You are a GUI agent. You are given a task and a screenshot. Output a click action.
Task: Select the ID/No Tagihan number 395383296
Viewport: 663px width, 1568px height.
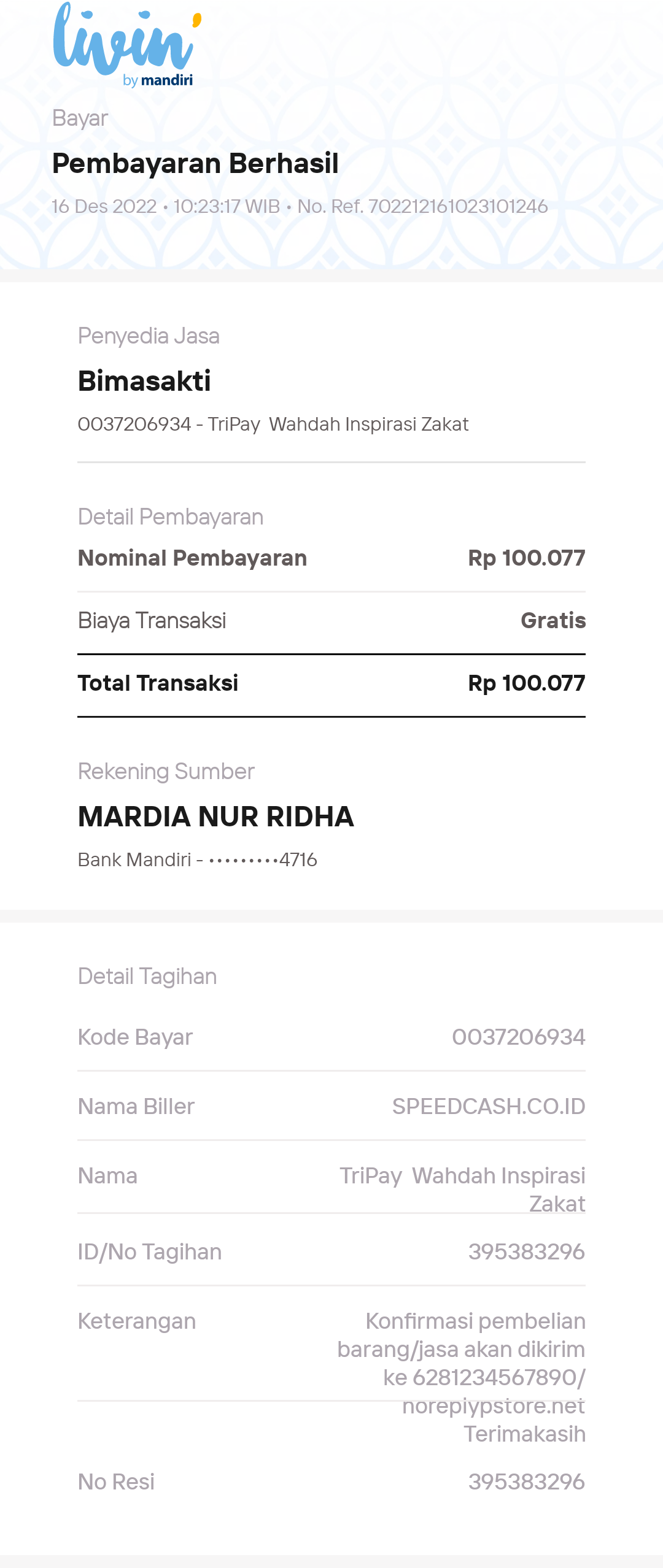pyautogui.click(x=527, y=1251)
